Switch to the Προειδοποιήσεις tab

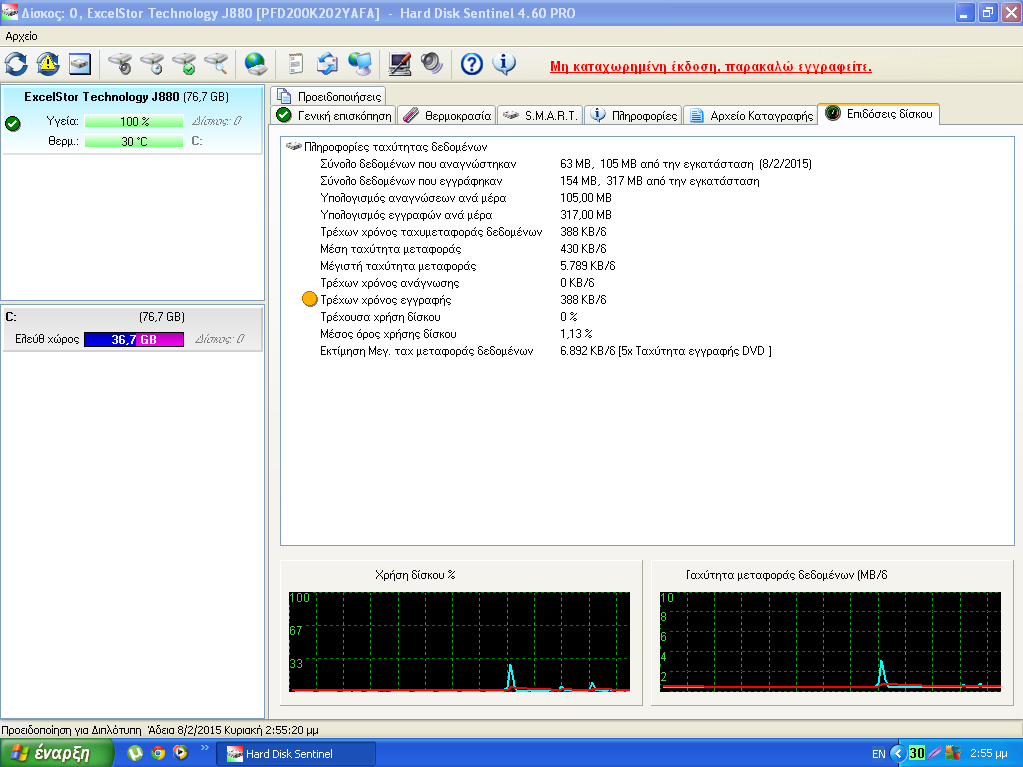coord(329,97)
